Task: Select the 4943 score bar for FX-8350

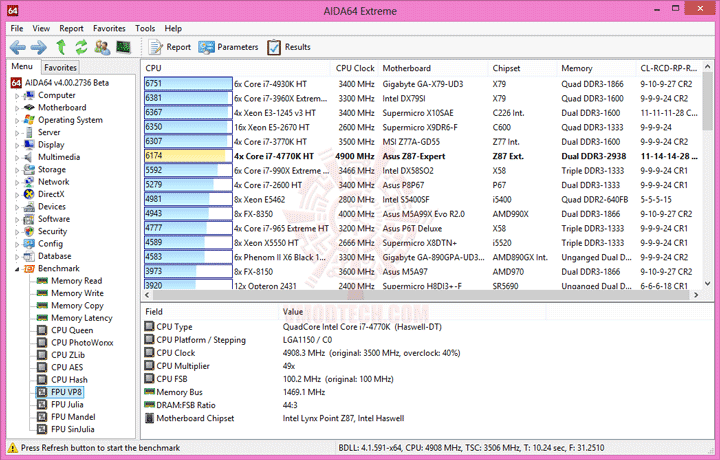Action: click(x=188, y=213)
